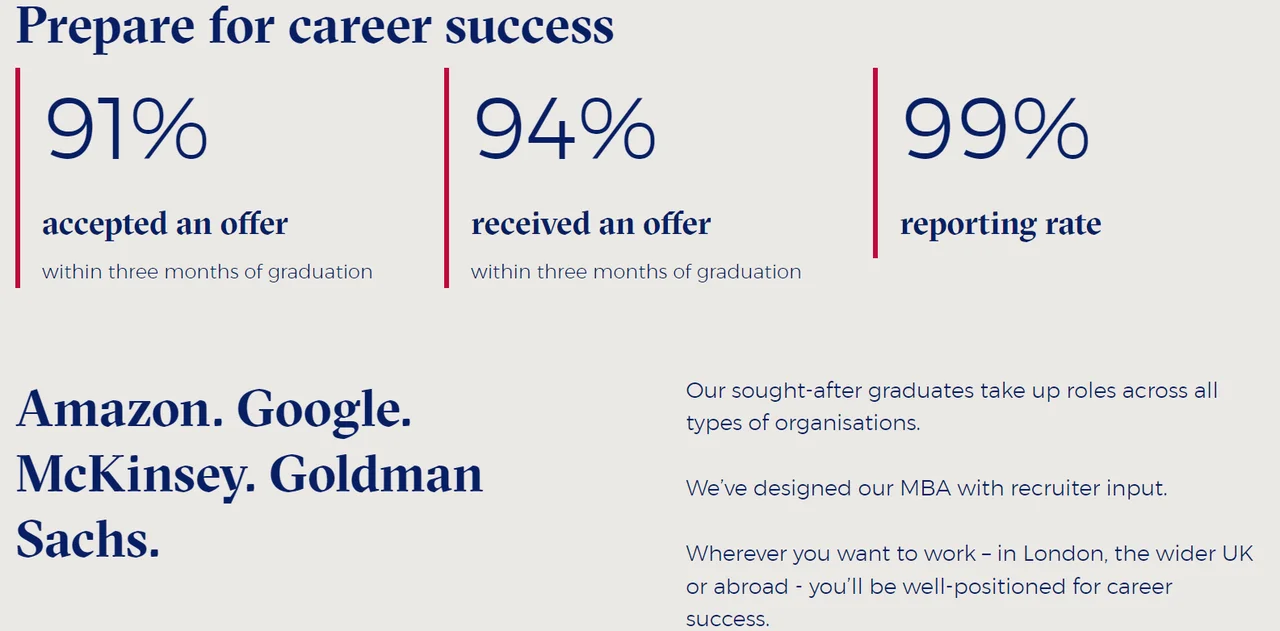Select the "reporting rate" label
Image resolution: width=1280 pixels, height=631 pixels.
(x=1000, y=224)
